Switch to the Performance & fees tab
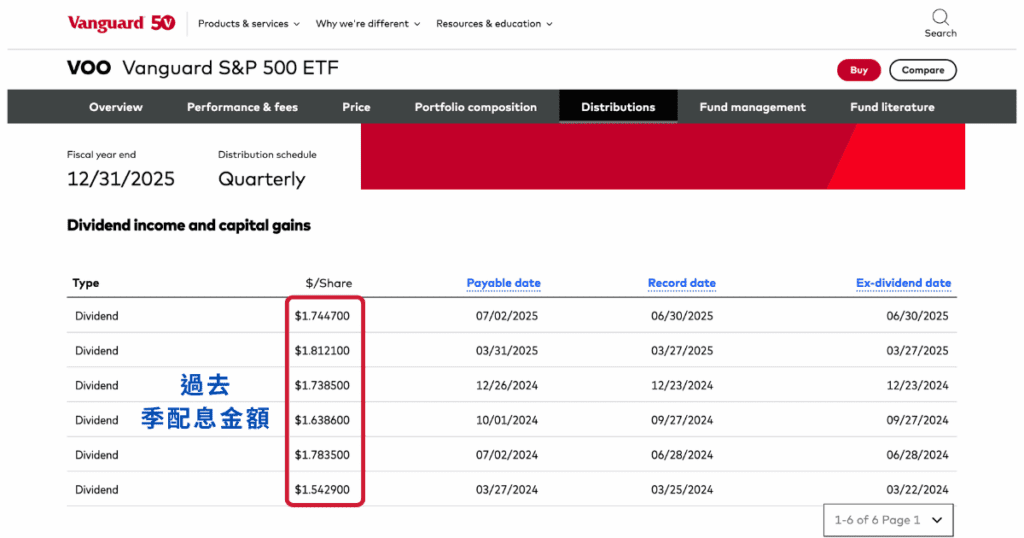The width and height of the screenshot is (1024, 538). tap(242, 107)
